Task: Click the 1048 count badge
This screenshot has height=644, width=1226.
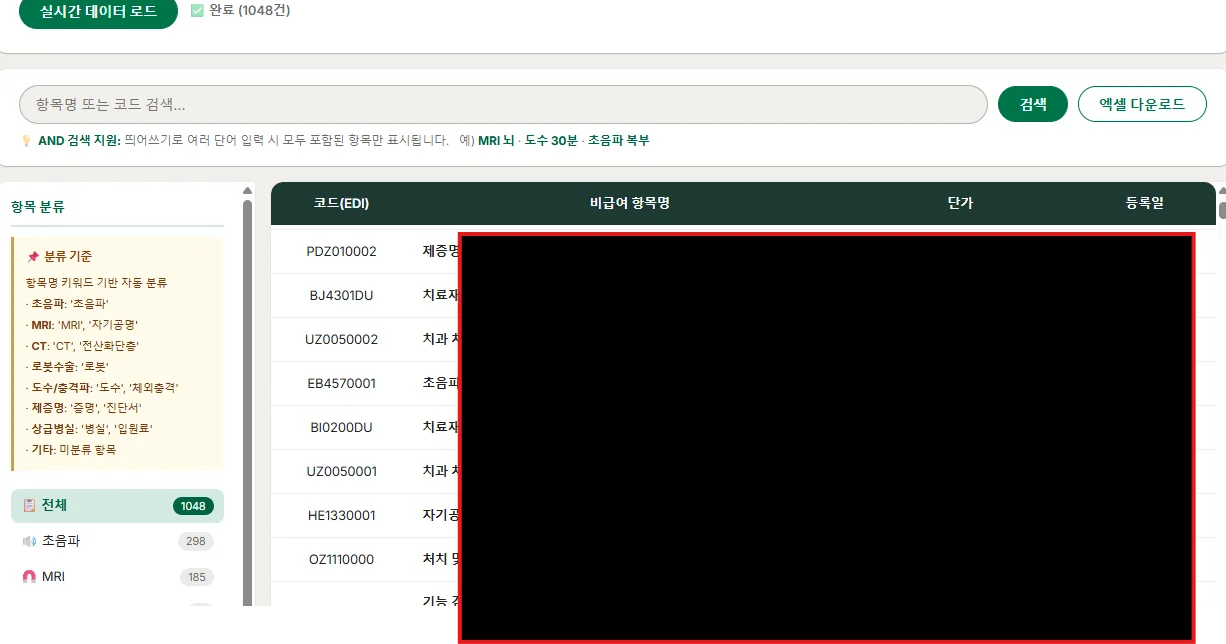Action: [193, 506]
